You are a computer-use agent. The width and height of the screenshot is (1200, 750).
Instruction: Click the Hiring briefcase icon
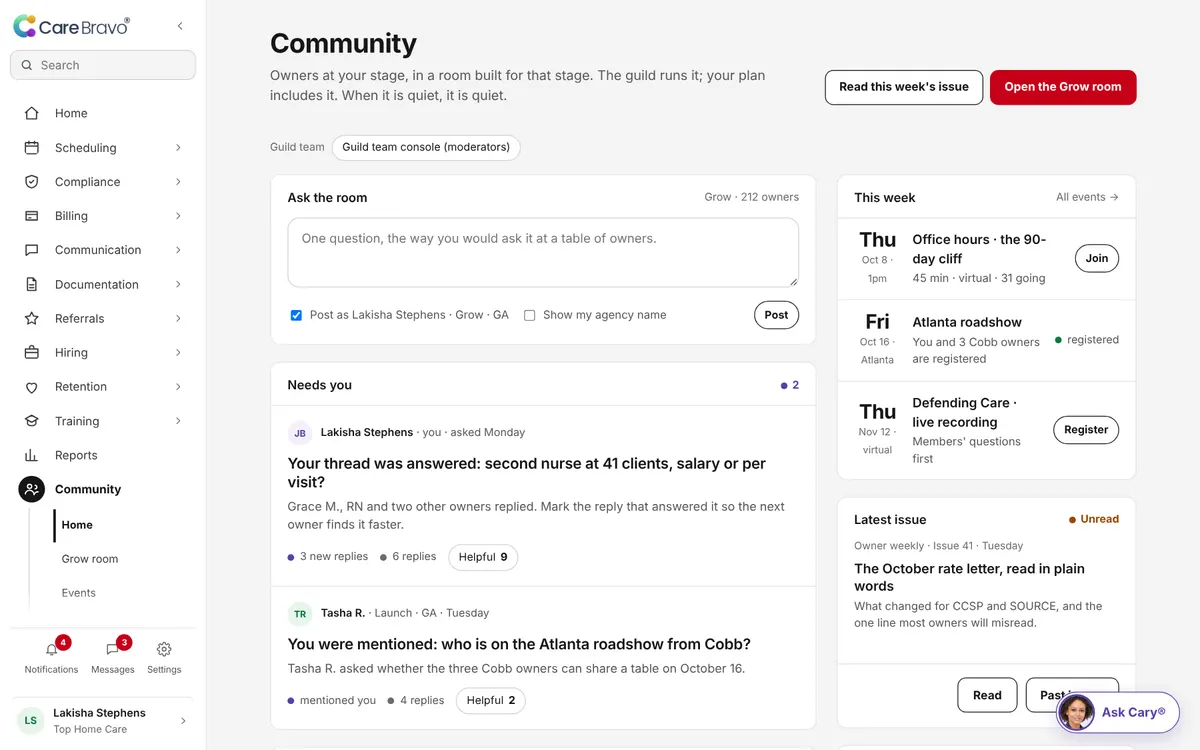tap(32, 352)
